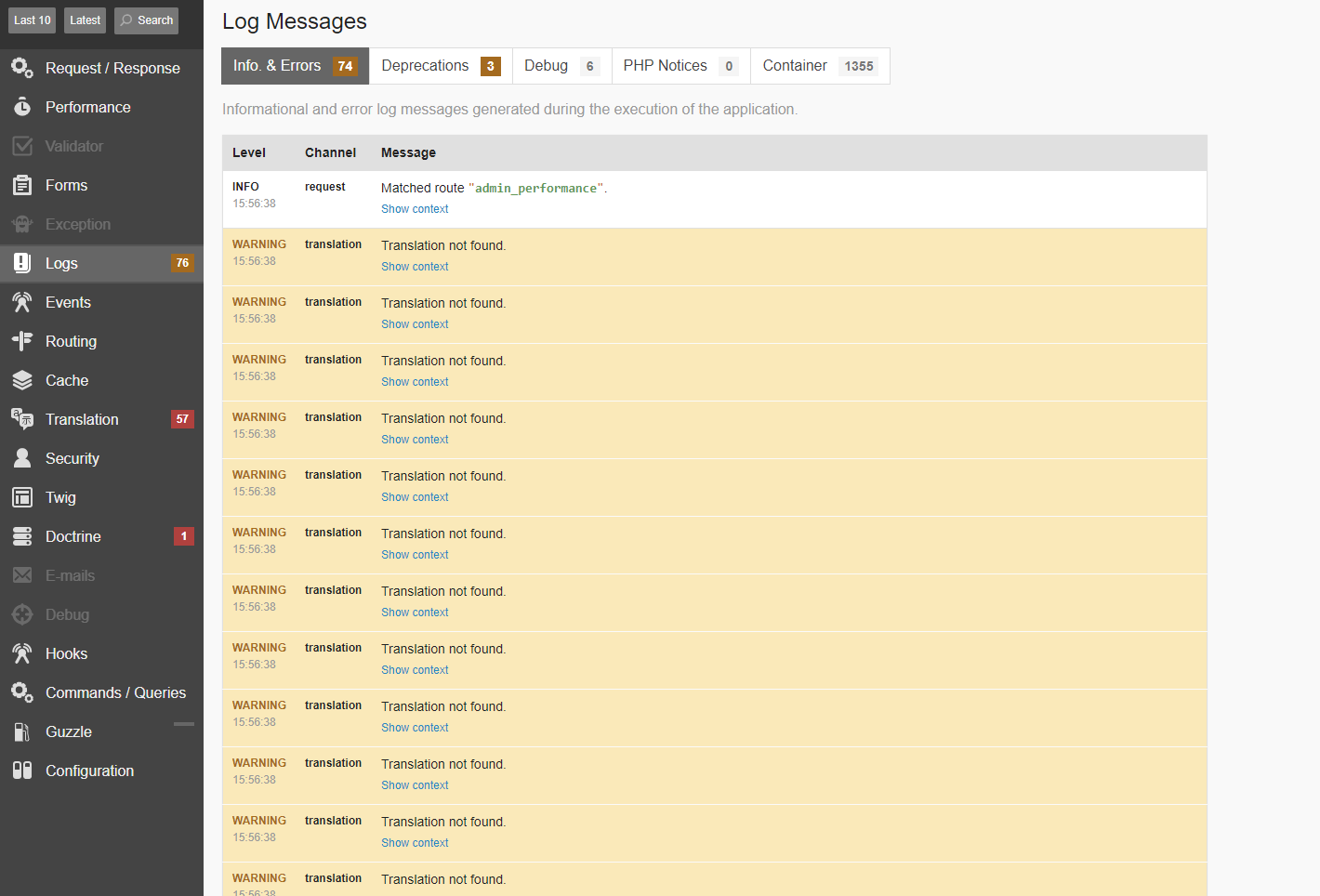The image size is (1320, 896).
Task: Show context for the admin_performance route message
Action: click(x=415, y=209)
